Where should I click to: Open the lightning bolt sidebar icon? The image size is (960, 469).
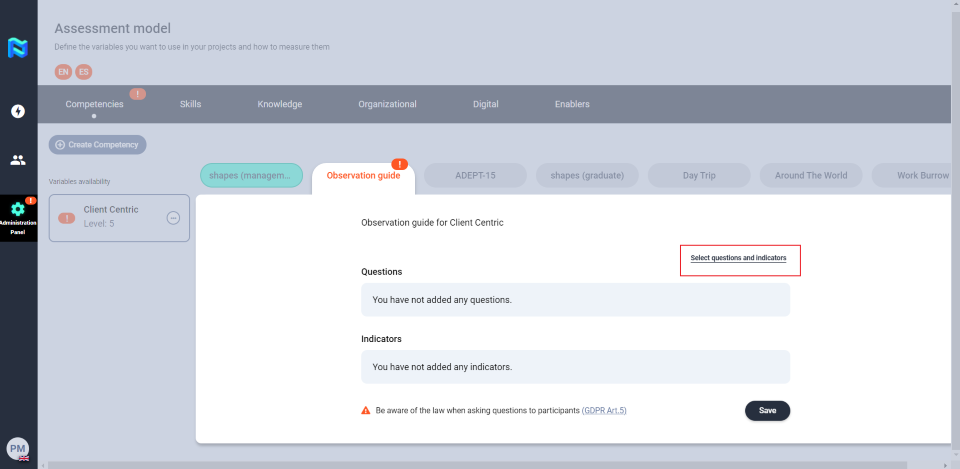coord(18,111)
